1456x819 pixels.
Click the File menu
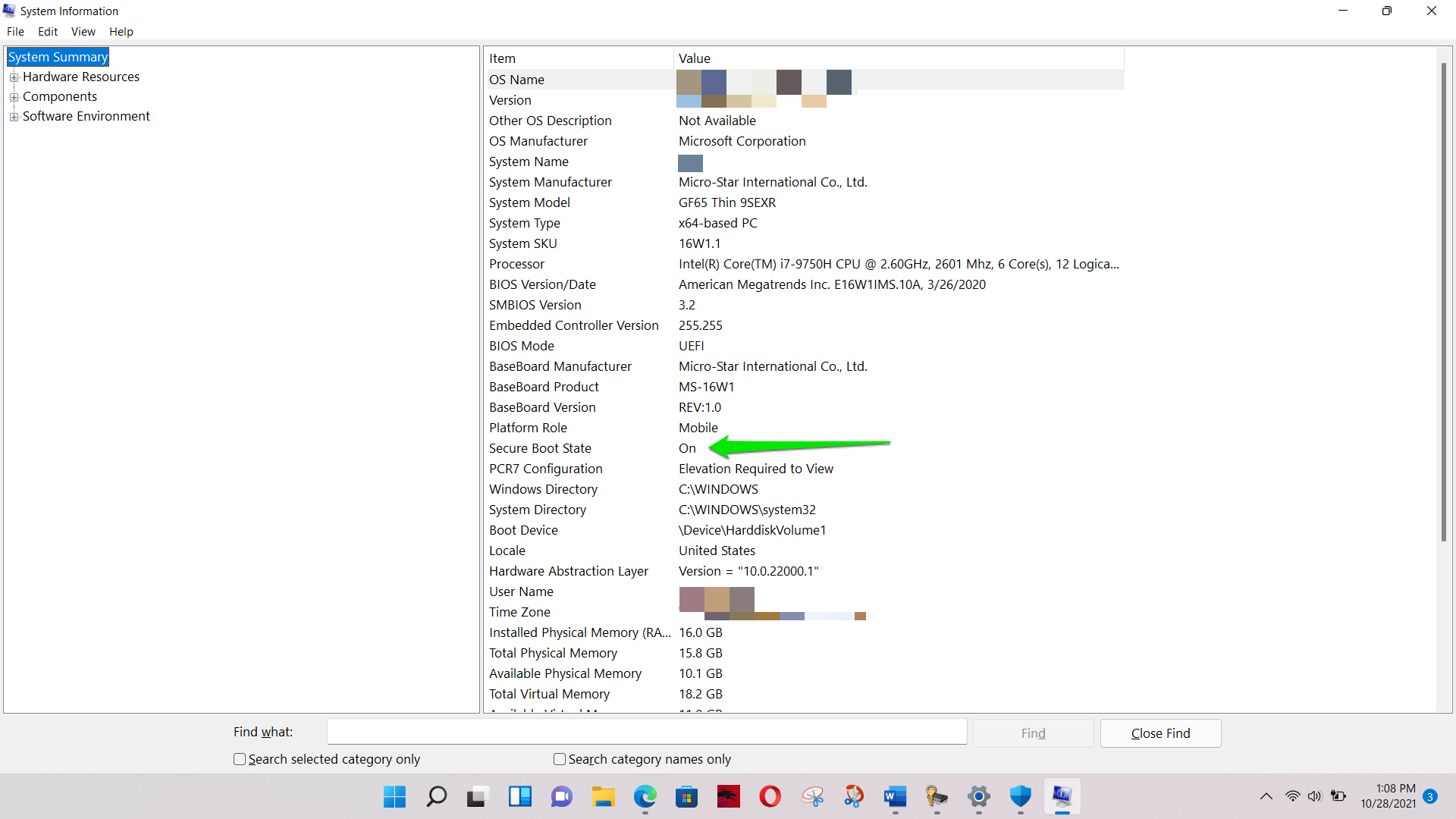(x=15, y=31)
